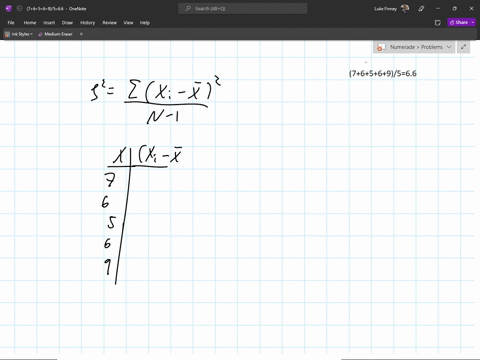The height and width of the screenshot is (360, 480).
Task: Open the Luke Finney account picture
Action: [405, 9]
